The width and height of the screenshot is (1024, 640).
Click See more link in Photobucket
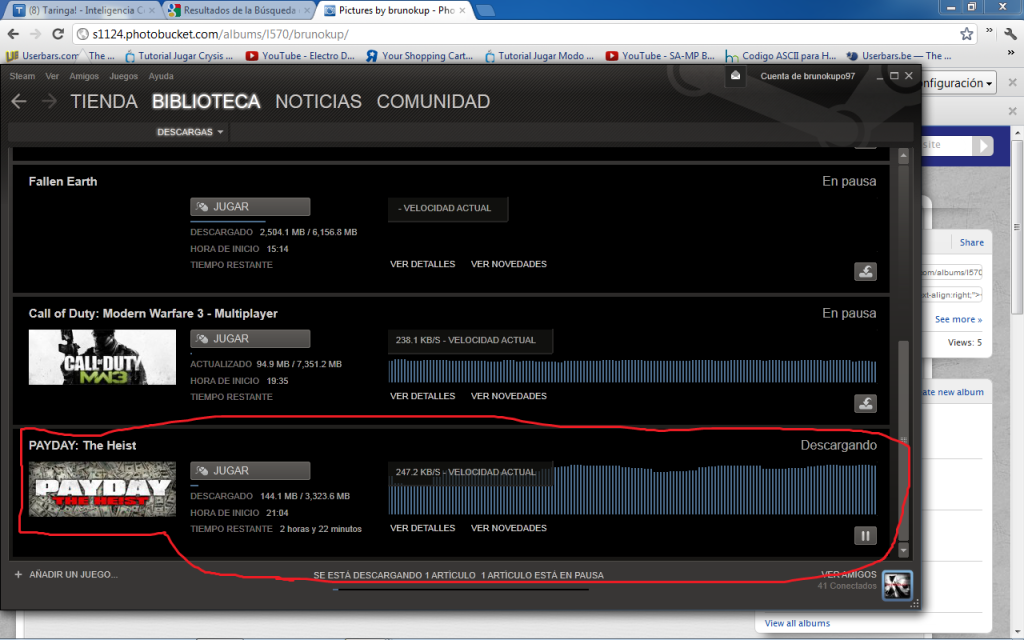(958, 319)
